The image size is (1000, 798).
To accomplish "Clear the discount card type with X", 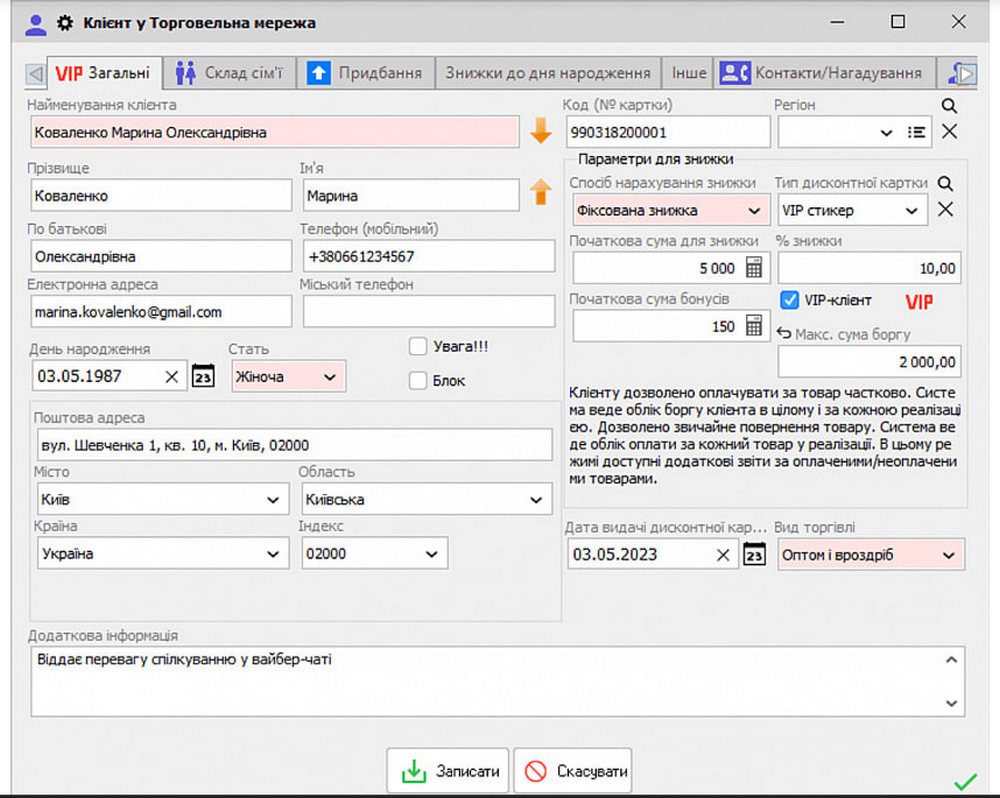I will click(946, 210).
